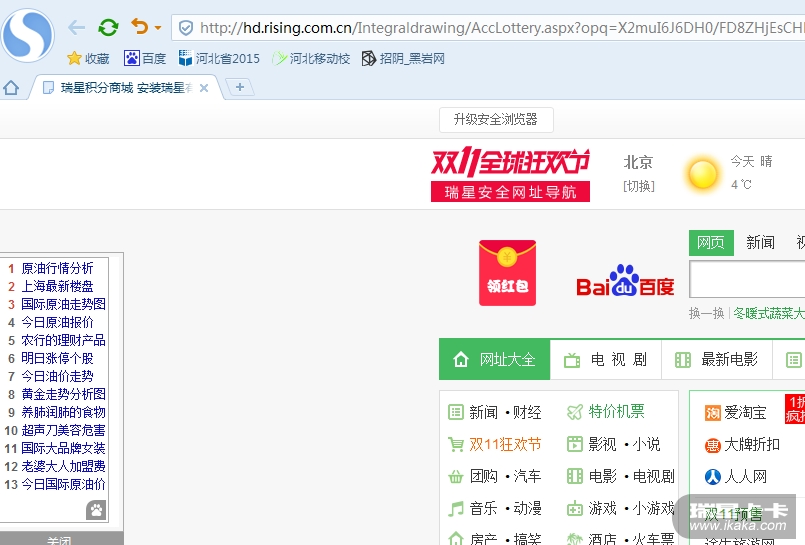
Task: Click 换一换 to refresh suggestions
Action: pos(706,313)
